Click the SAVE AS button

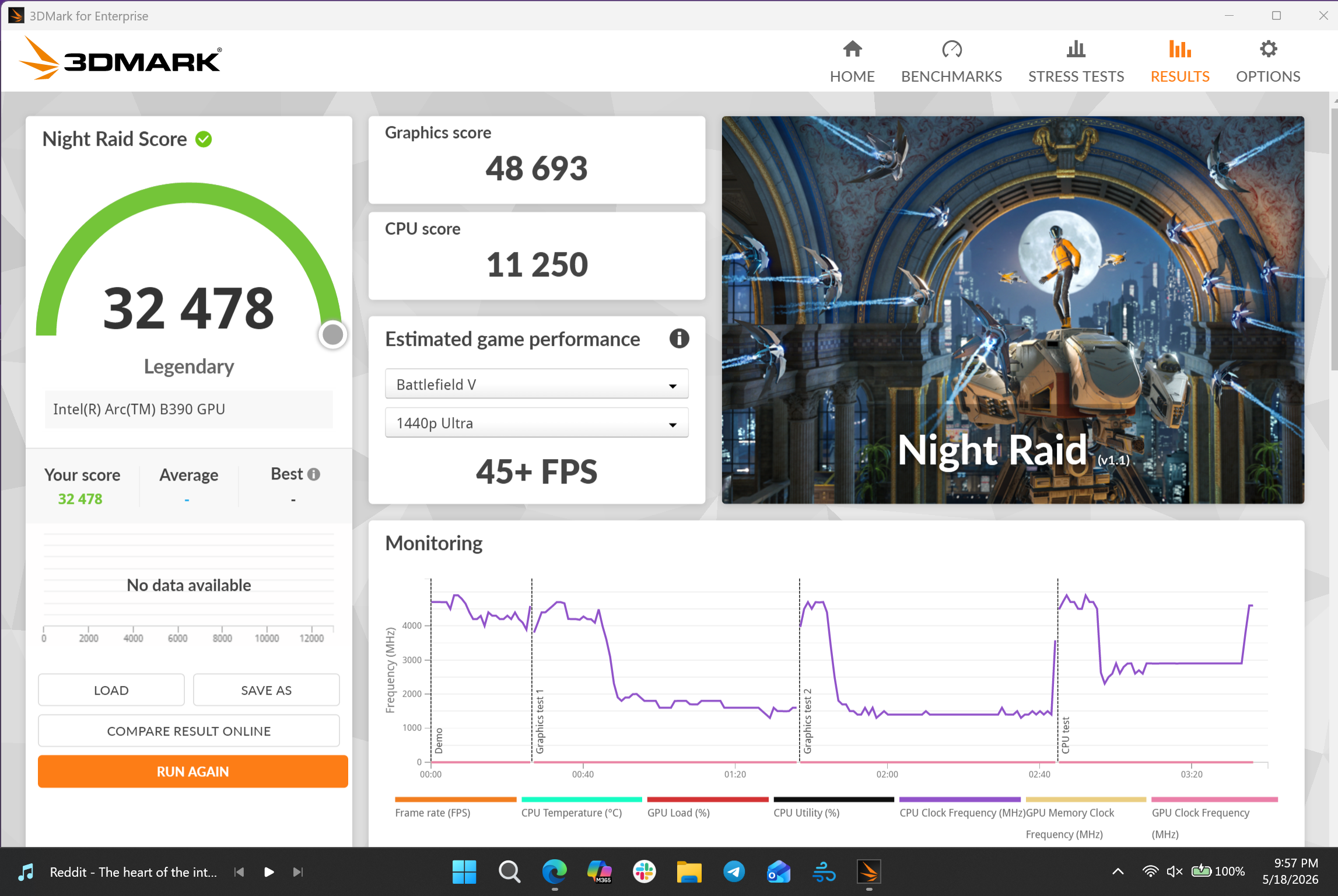click(x=266, y=690)
